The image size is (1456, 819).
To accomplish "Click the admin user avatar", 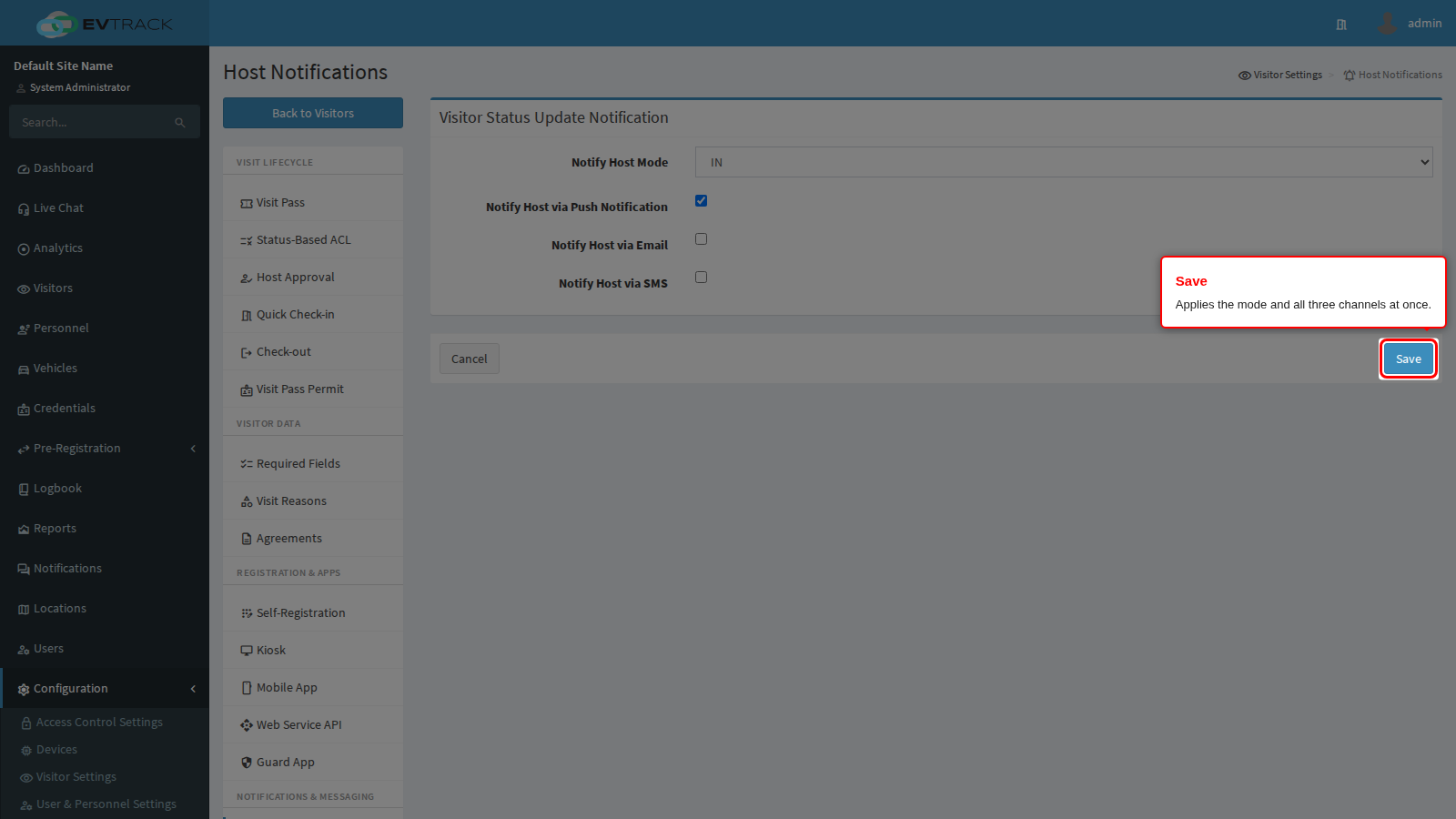I will click(x=1387, y=24).
